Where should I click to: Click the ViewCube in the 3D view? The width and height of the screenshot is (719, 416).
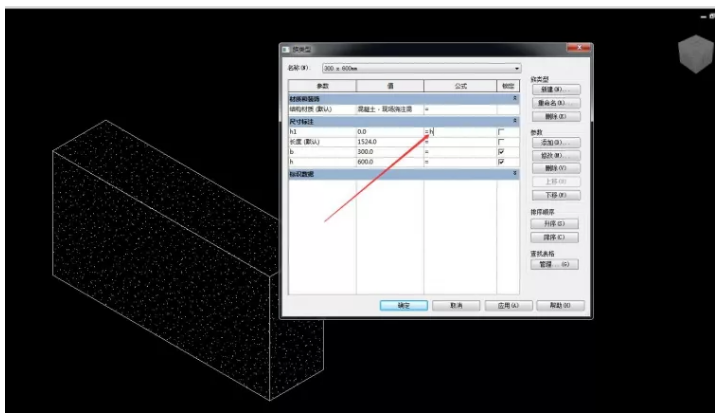click(x=696, y=54)
